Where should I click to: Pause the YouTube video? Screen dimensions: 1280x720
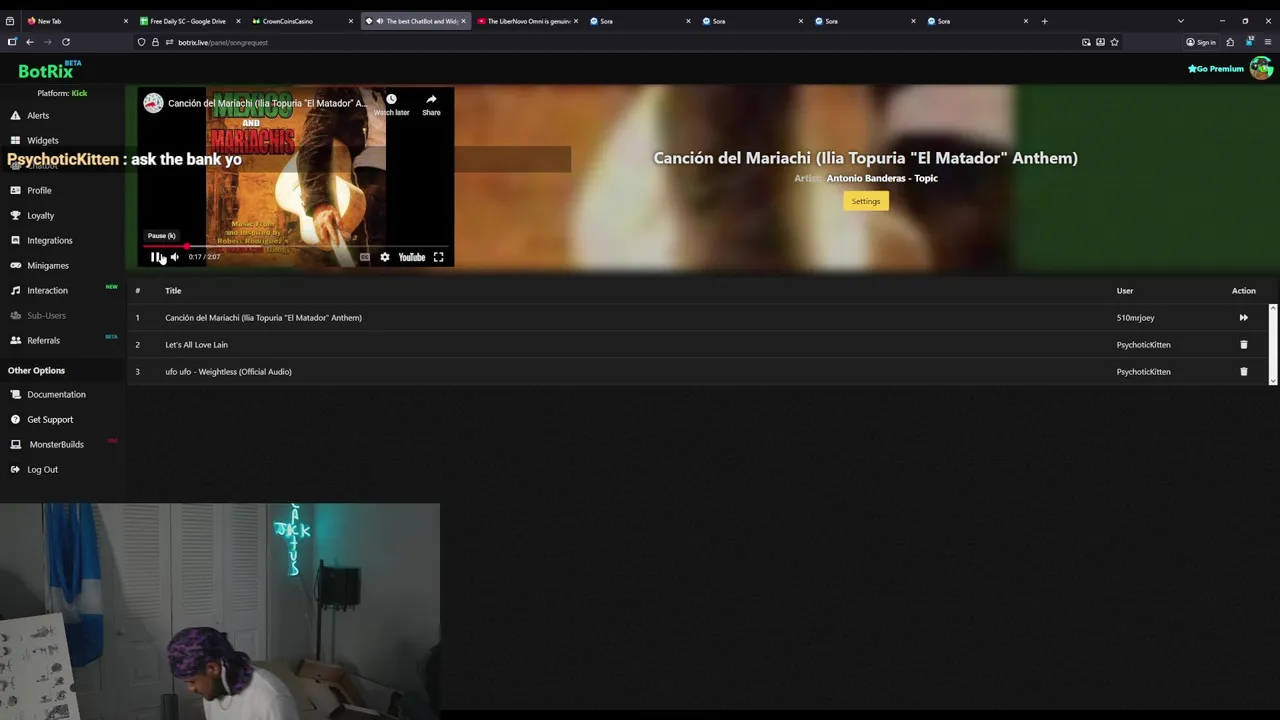click(154, 257)
